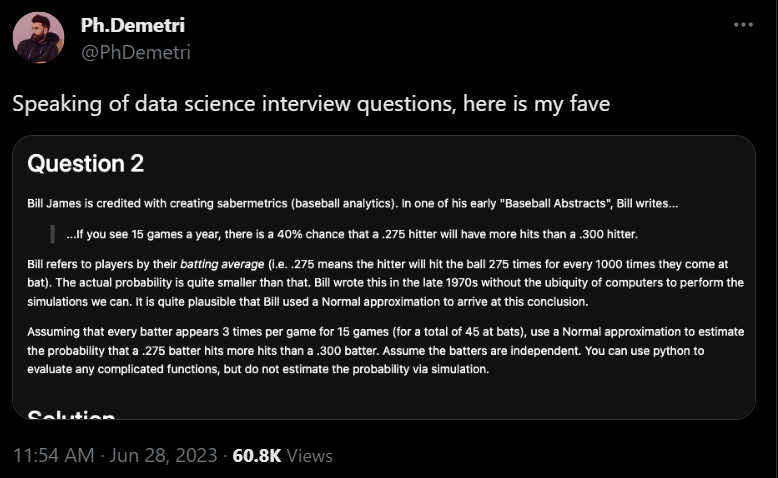
Task: Select the tweet text about data science interview questions
Action: 311,104
